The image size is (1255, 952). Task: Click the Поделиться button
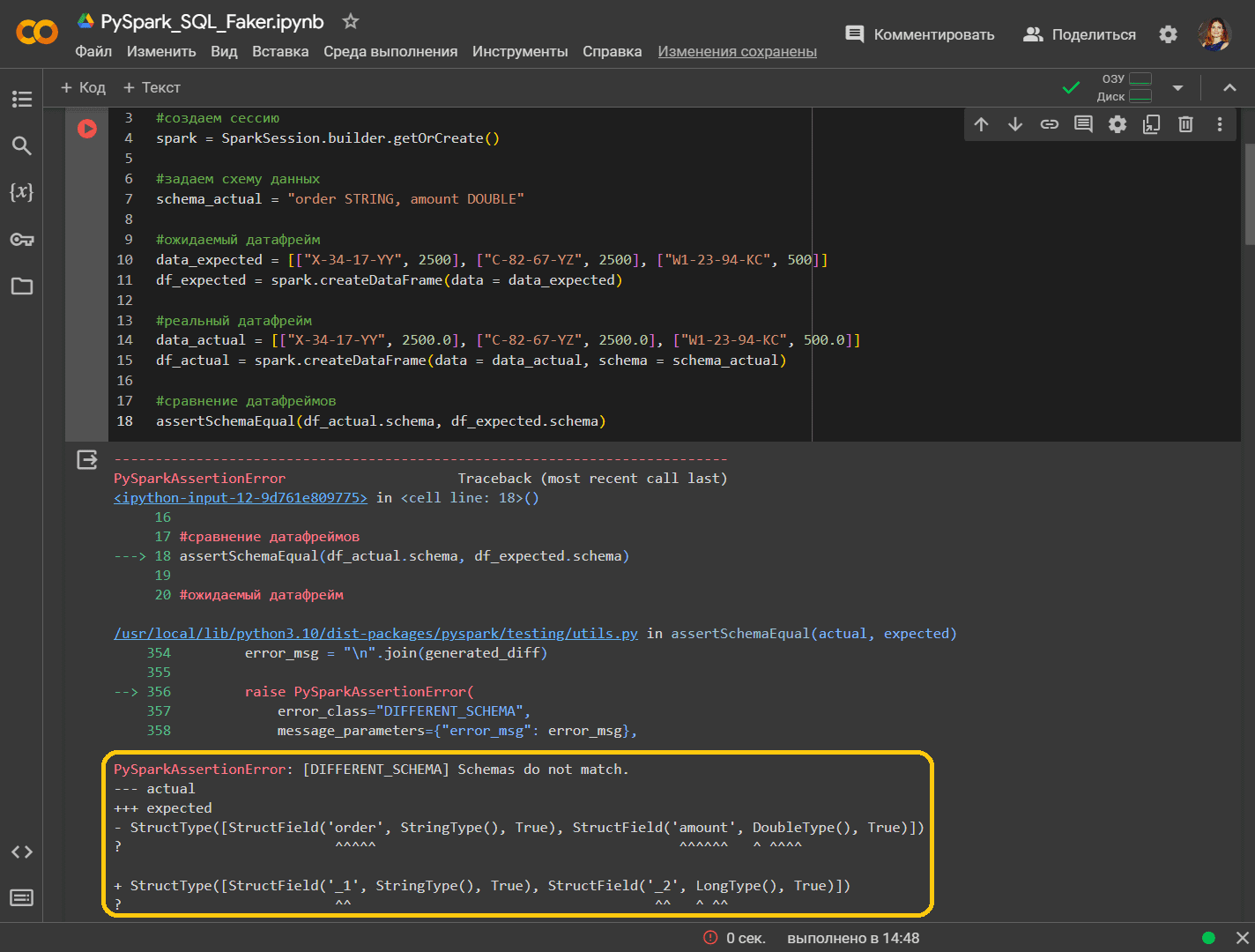click(1079, 34)
